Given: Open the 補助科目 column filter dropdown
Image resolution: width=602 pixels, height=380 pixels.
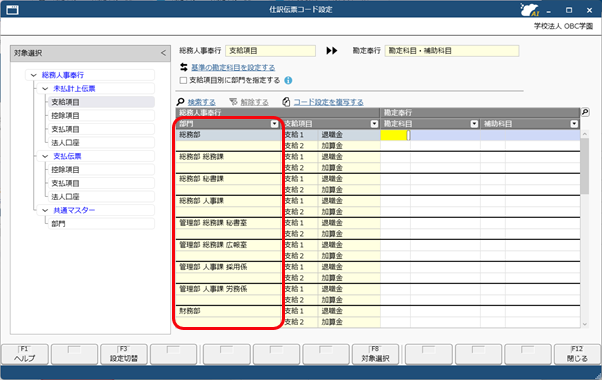Looking at the screenshot, I should point(574,124).
